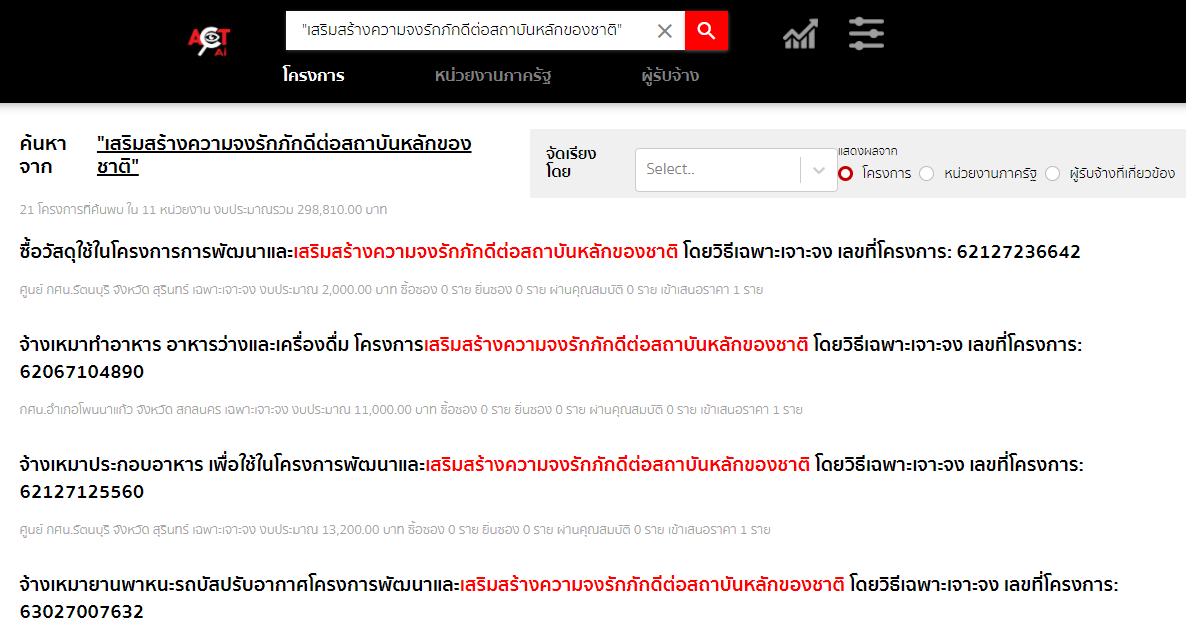The height and width of the screenshot is (634, 1186).
Task: Click the Select.. sort combo box
Action: [717, 170]
